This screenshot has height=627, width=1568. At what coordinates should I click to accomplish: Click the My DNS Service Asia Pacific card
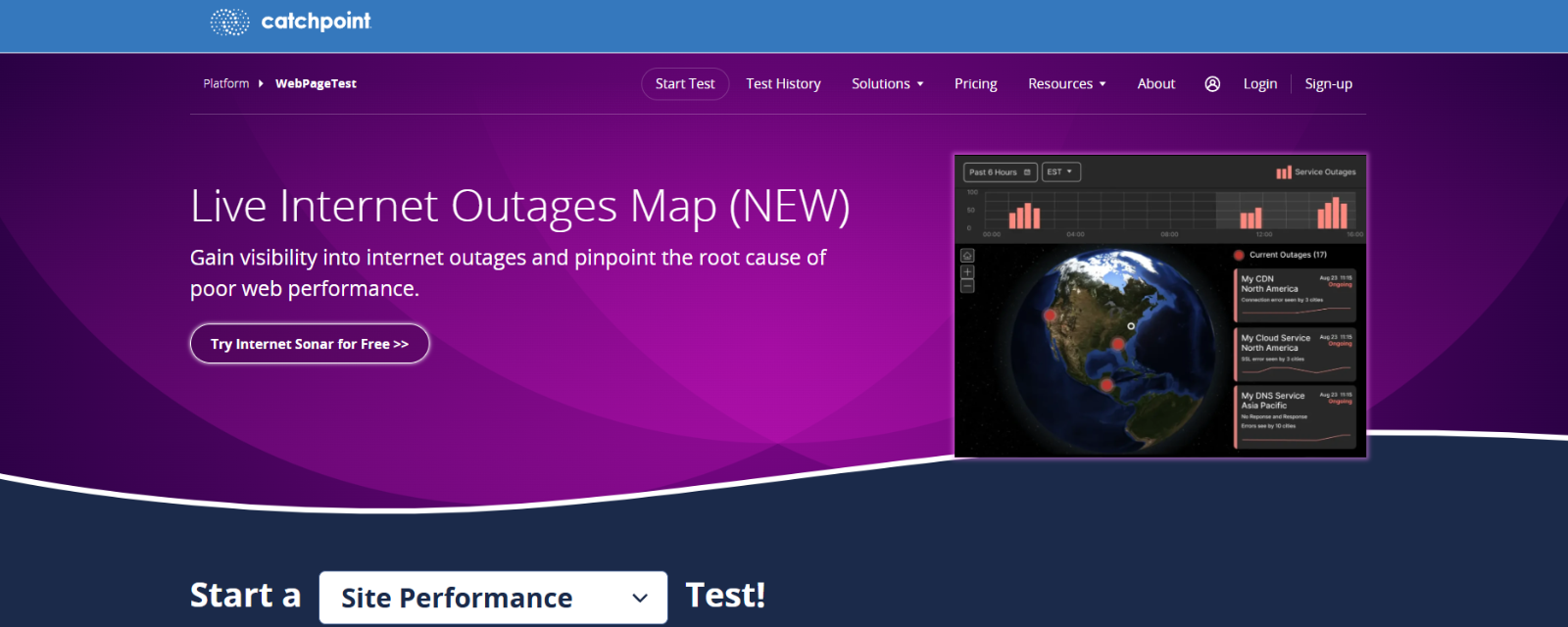click(1295, 417)
